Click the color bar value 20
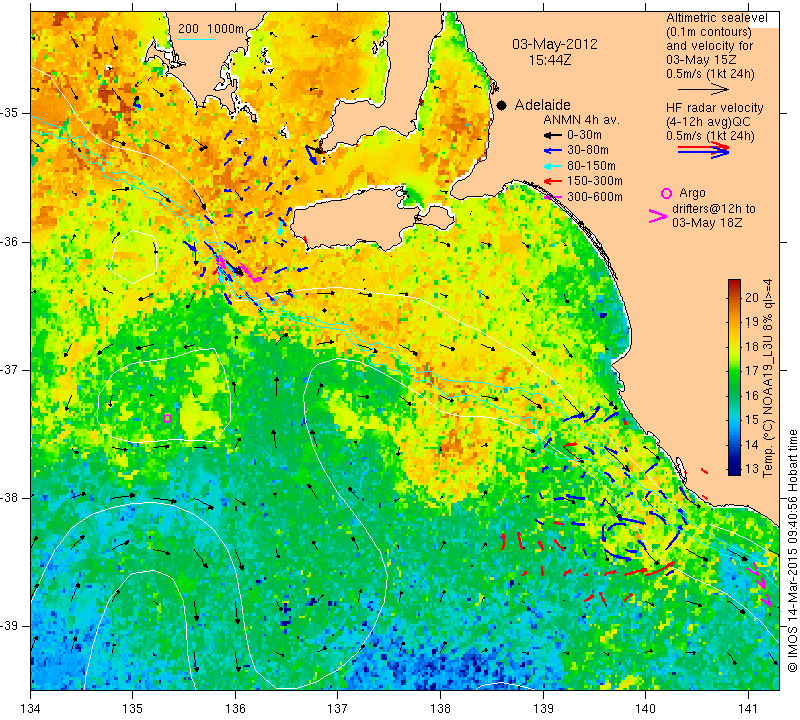This screenshot has width=800, height=720. (x=752, y=297)
